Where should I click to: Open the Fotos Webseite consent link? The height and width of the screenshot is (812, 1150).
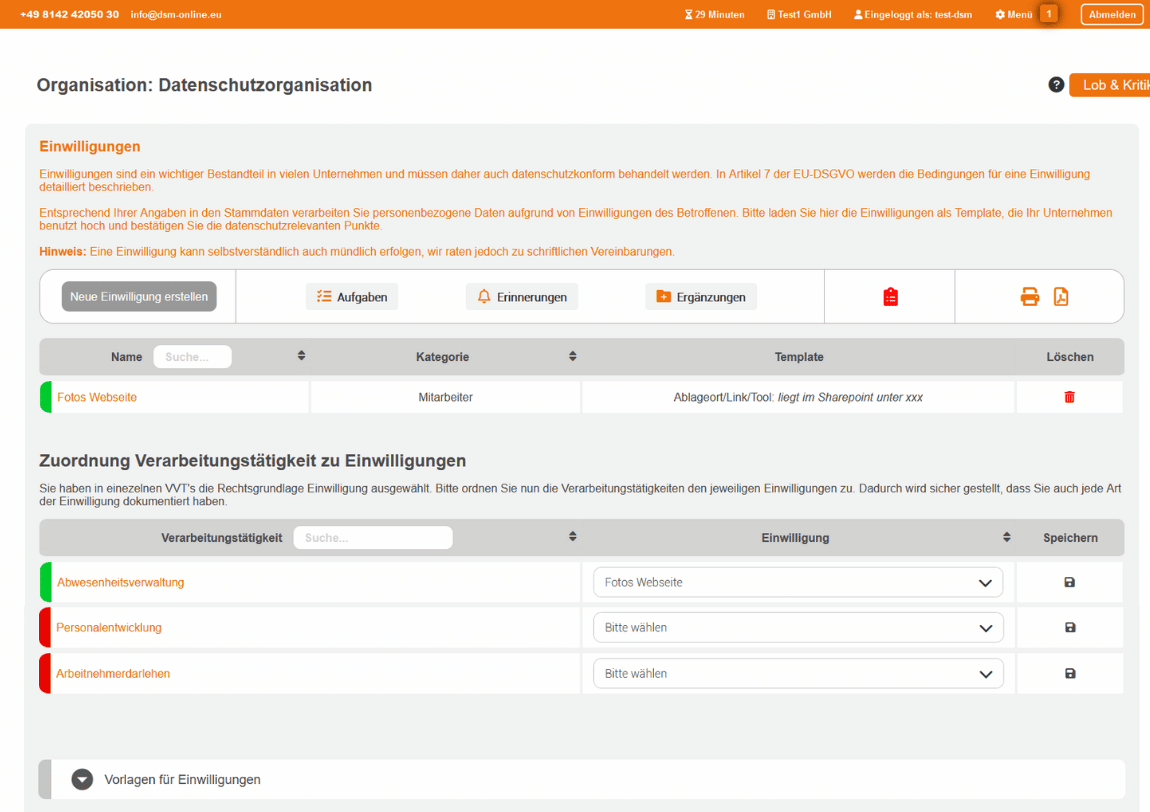(97, 397)
